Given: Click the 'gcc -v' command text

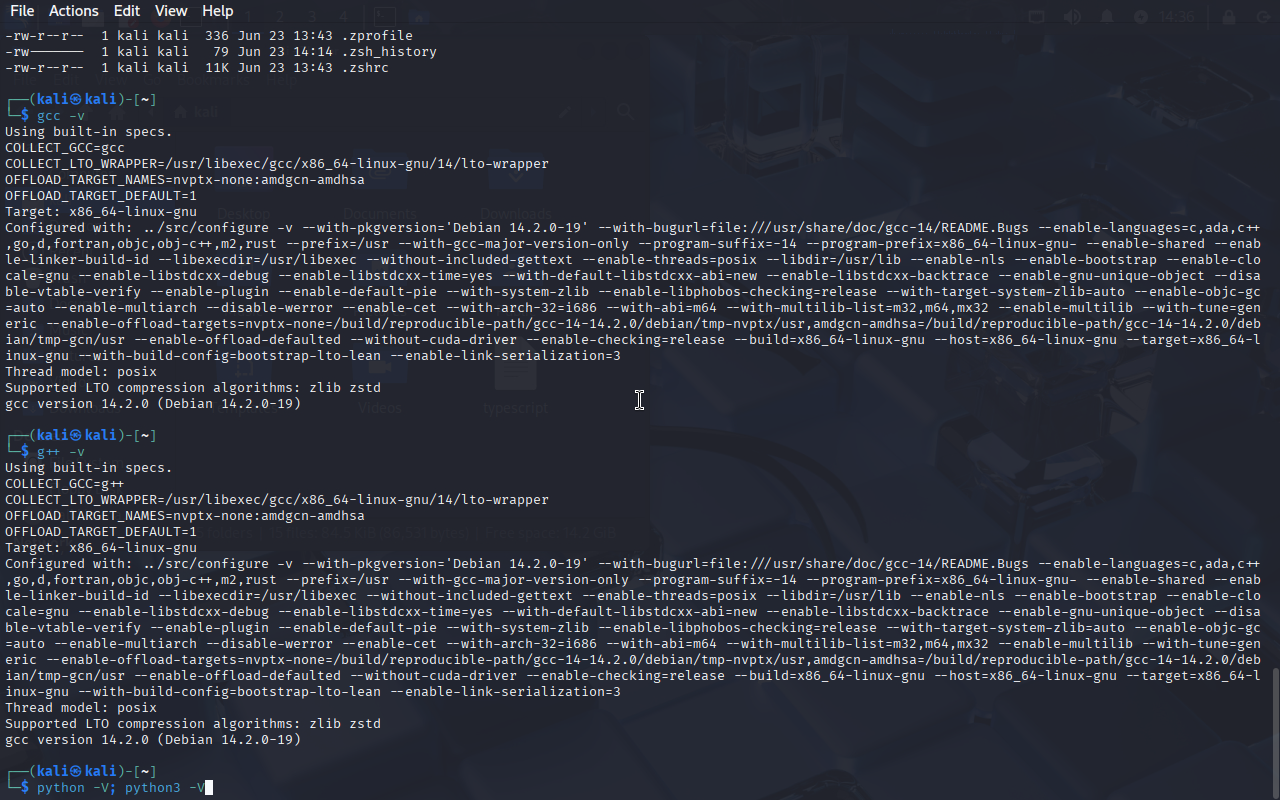Looking at the screenshot, I should click(x=61, y=116).
